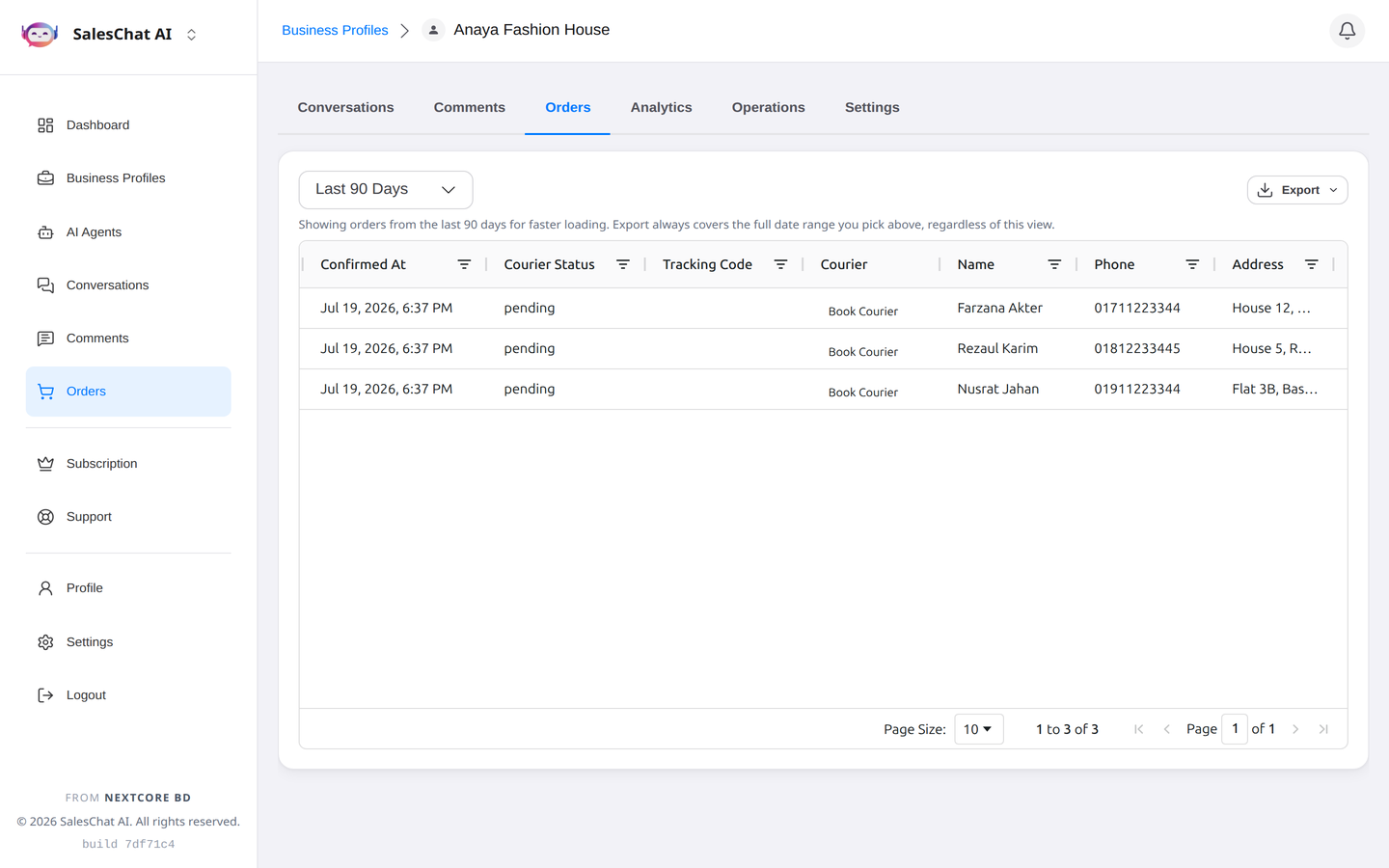The height and width of the screenshot is (868, 1389).
Task: Click address cell starting Flat 3B
Action: pyautogui.click(x=1274, y=389)
